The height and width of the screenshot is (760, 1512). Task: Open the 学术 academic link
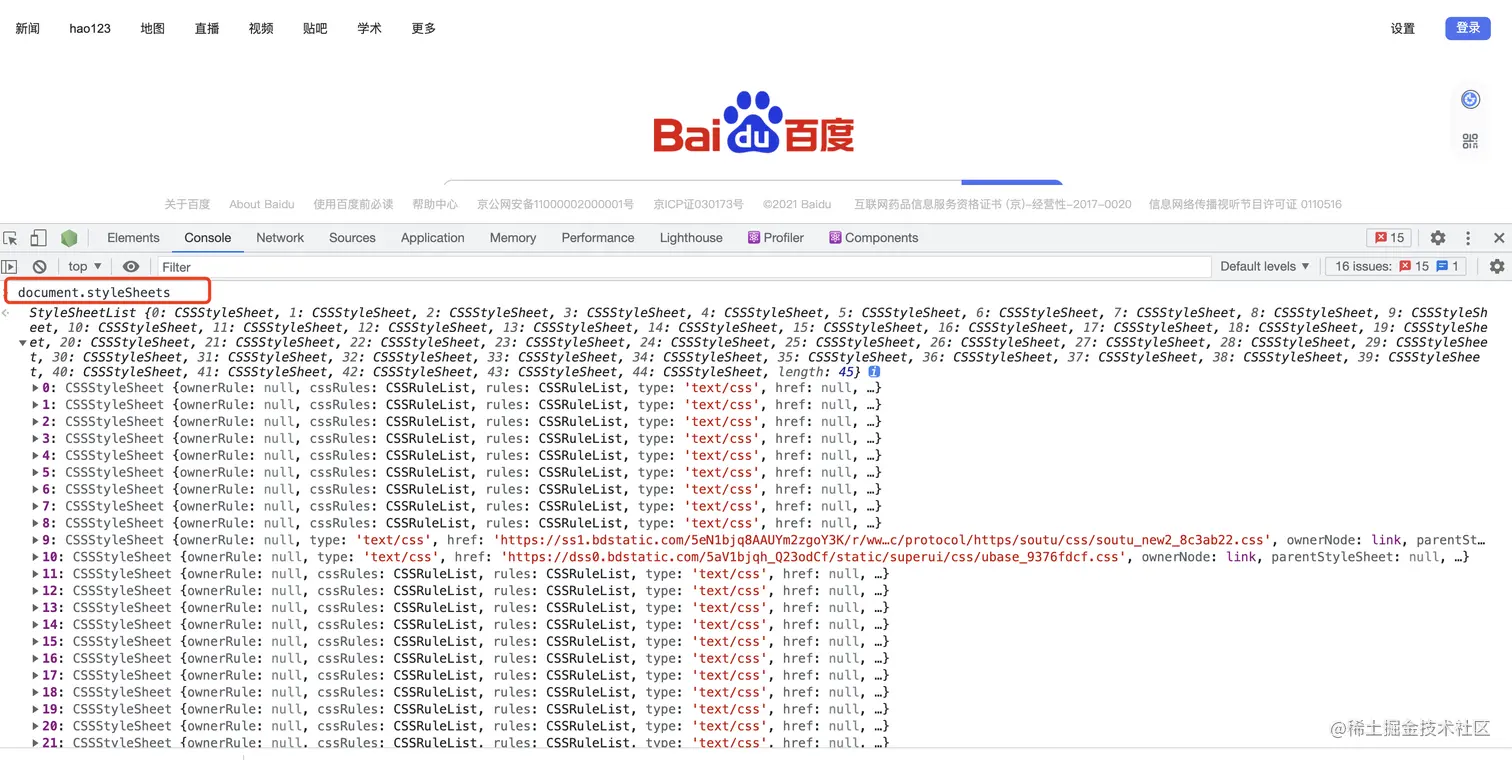click(369, 29)
